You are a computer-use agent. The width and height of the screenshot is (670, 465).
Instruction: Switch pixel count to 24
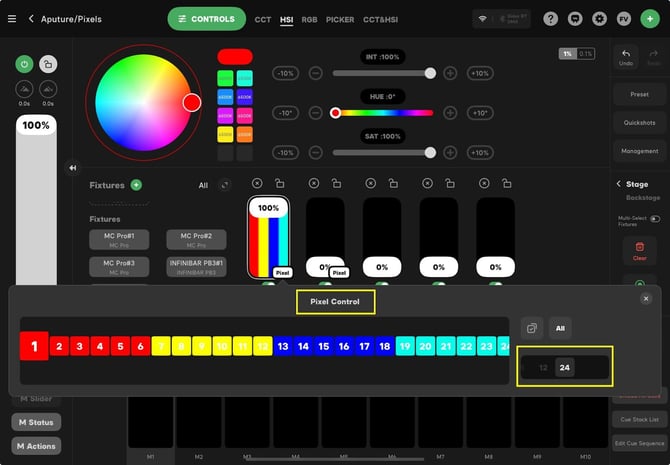(564, 368)
